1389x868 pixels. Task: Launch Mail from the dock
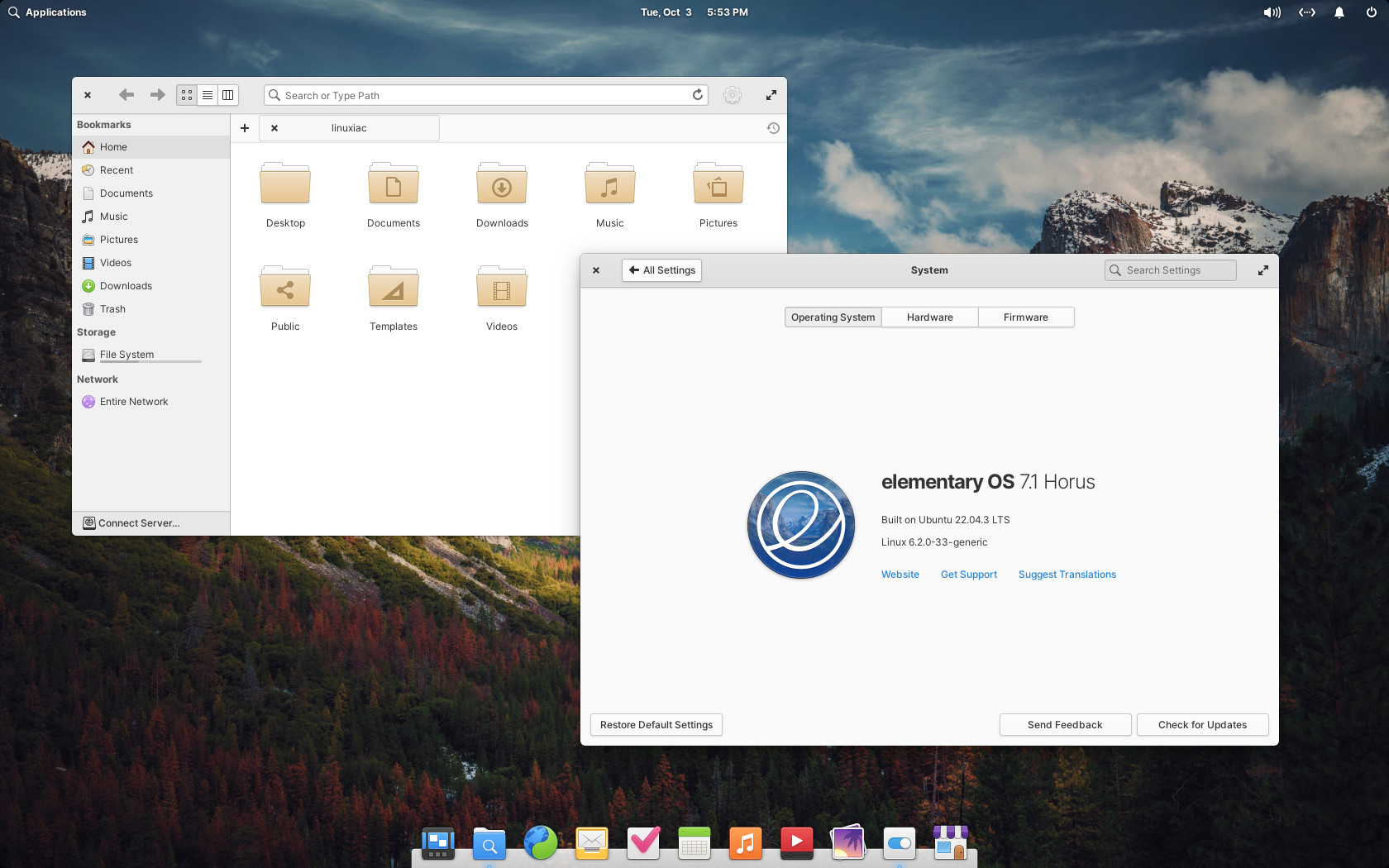click(592, 843)
